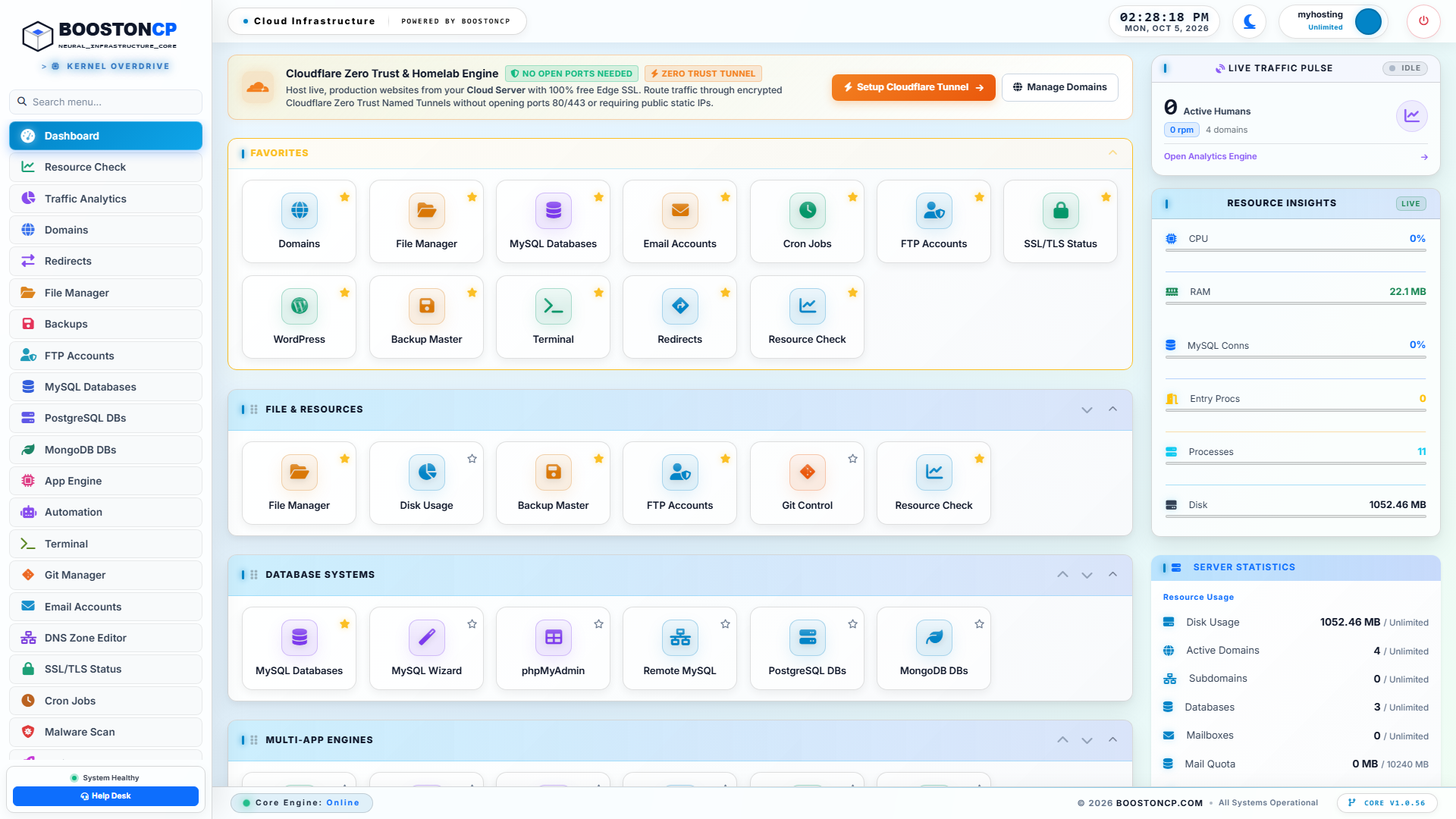Move File & Resources section down
The image size is (1456, 819).
point(1087,409)
